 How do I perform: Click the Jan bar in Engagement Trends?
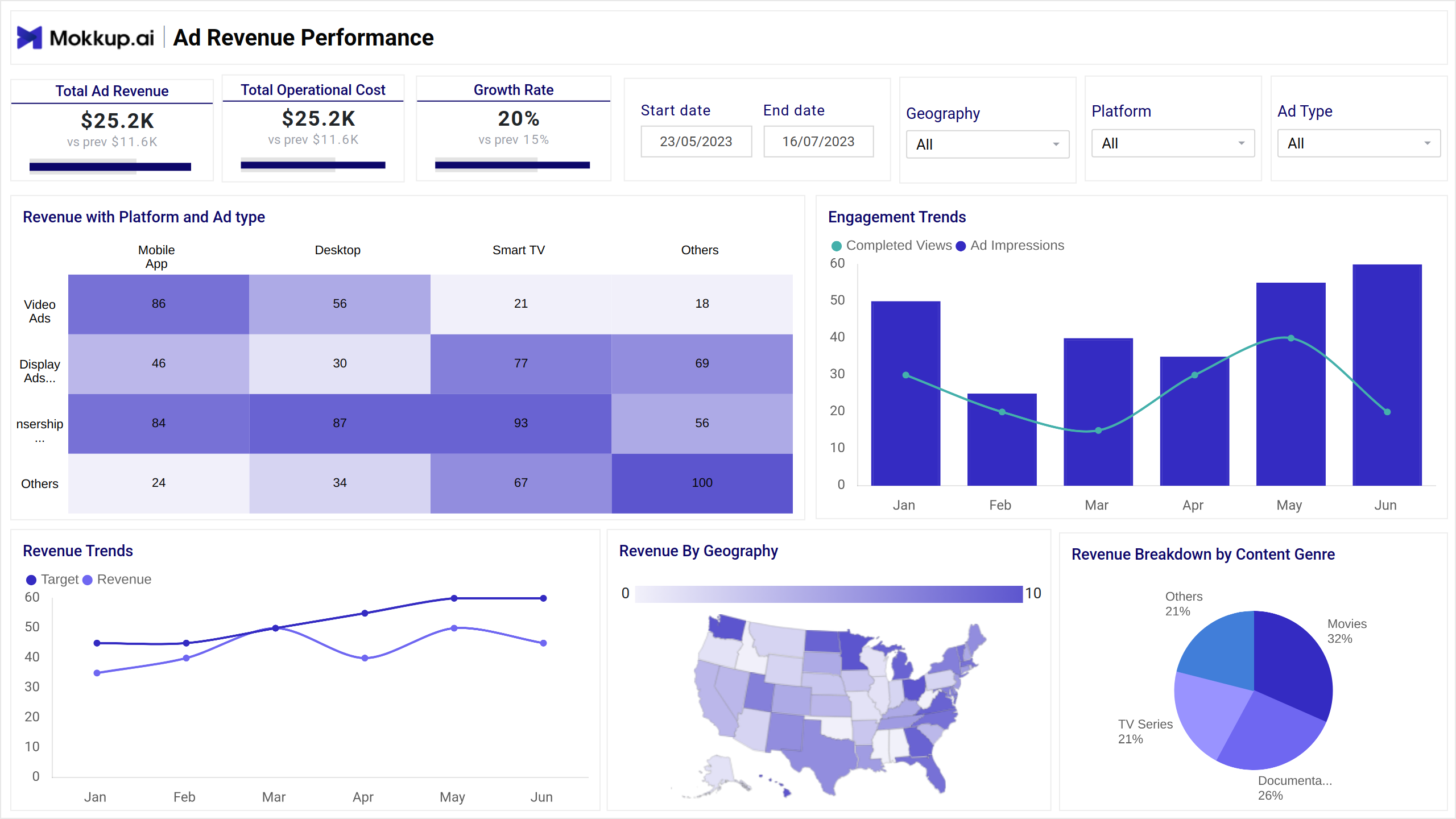pos(905,394)
